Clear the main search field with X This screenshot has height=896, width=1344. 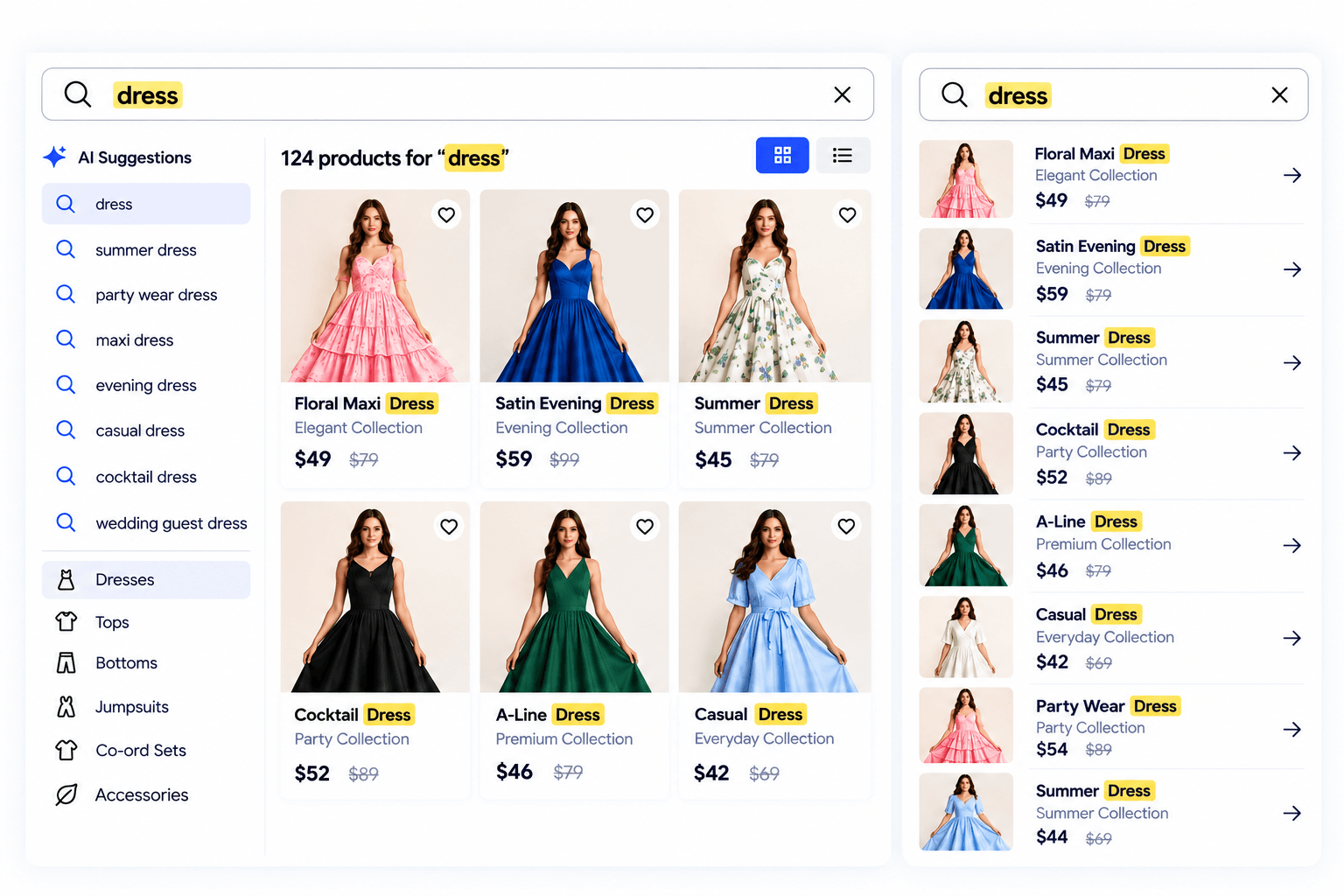pyautogui.click(x=842, y=94)
